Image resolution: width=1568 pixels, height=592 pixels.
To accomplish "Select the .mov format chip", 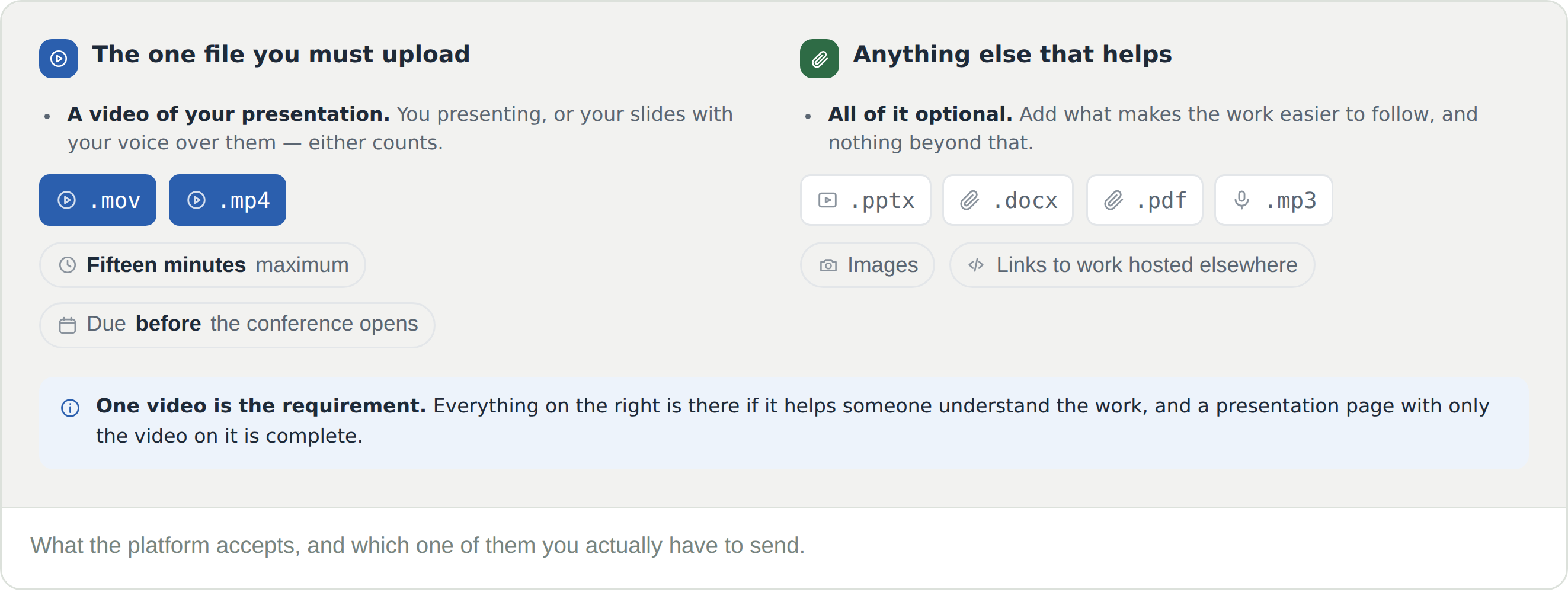I will pos(98,200).
